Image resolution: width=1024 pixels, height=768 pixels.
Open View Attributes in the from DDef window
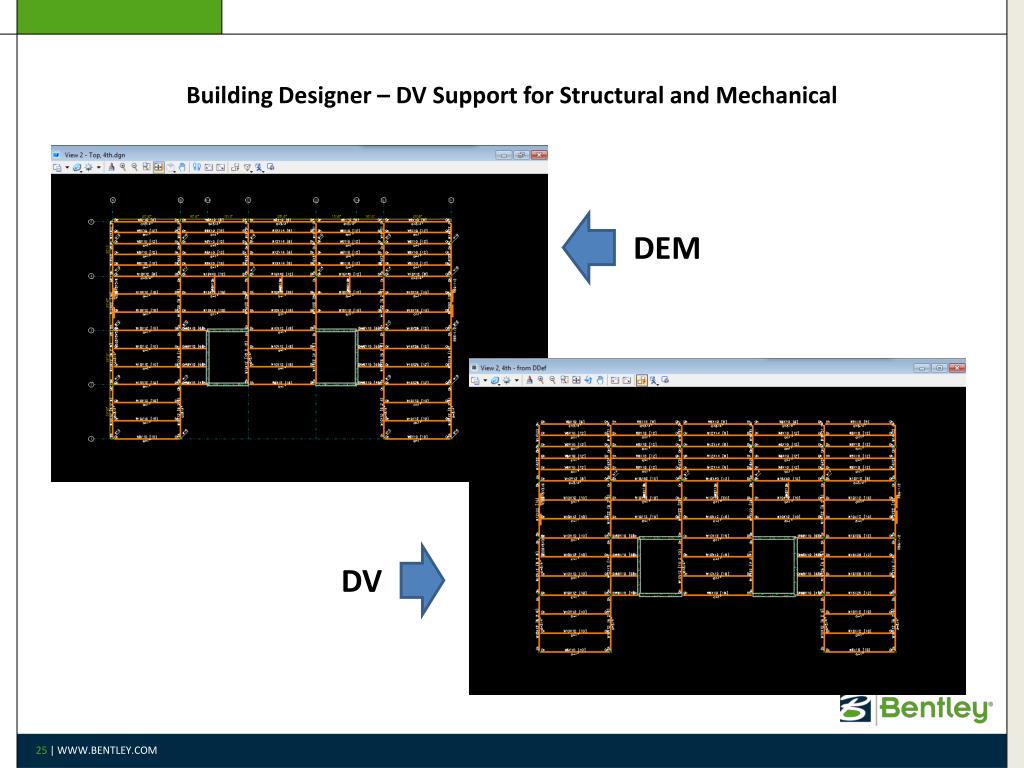(x=475, y=380)
